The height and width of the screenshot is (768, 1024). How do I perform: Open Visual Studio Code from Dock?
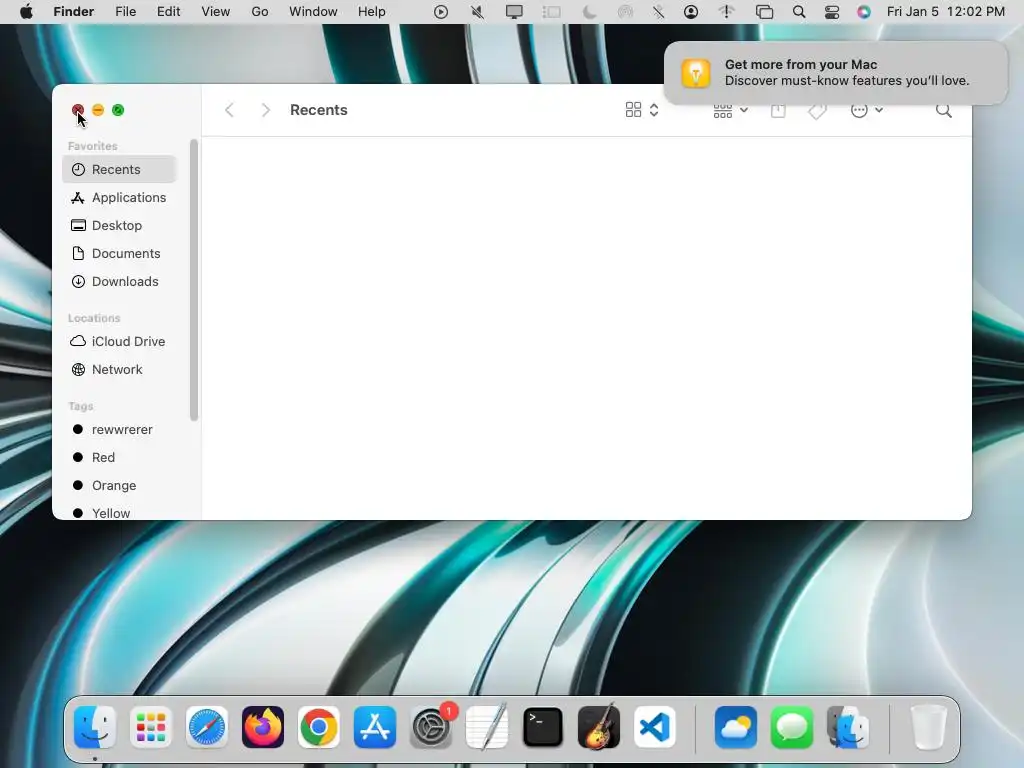[655, 727]
